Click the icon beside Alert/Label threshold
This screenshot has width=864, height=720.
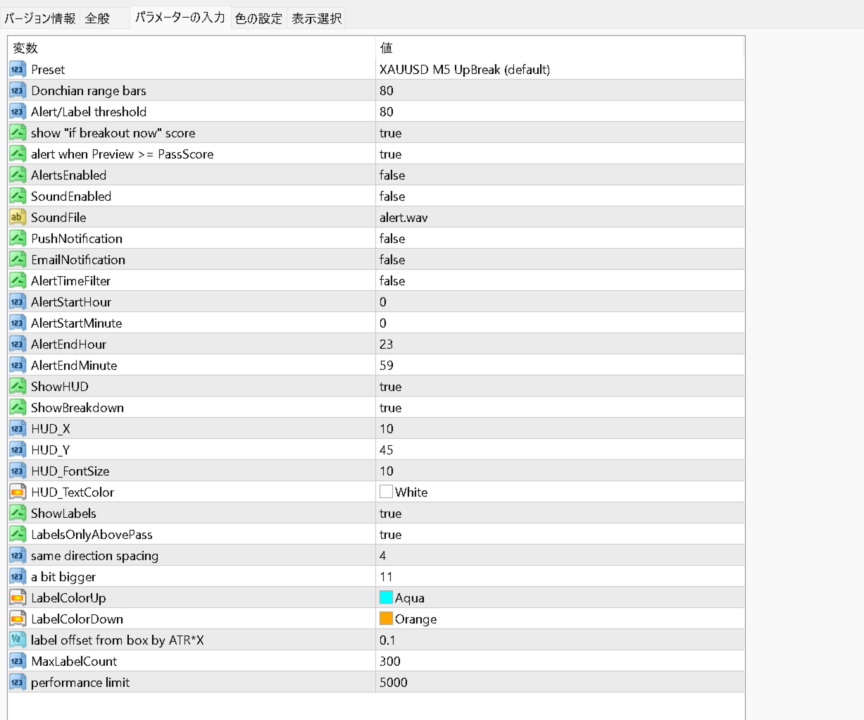tap(17, 112)
